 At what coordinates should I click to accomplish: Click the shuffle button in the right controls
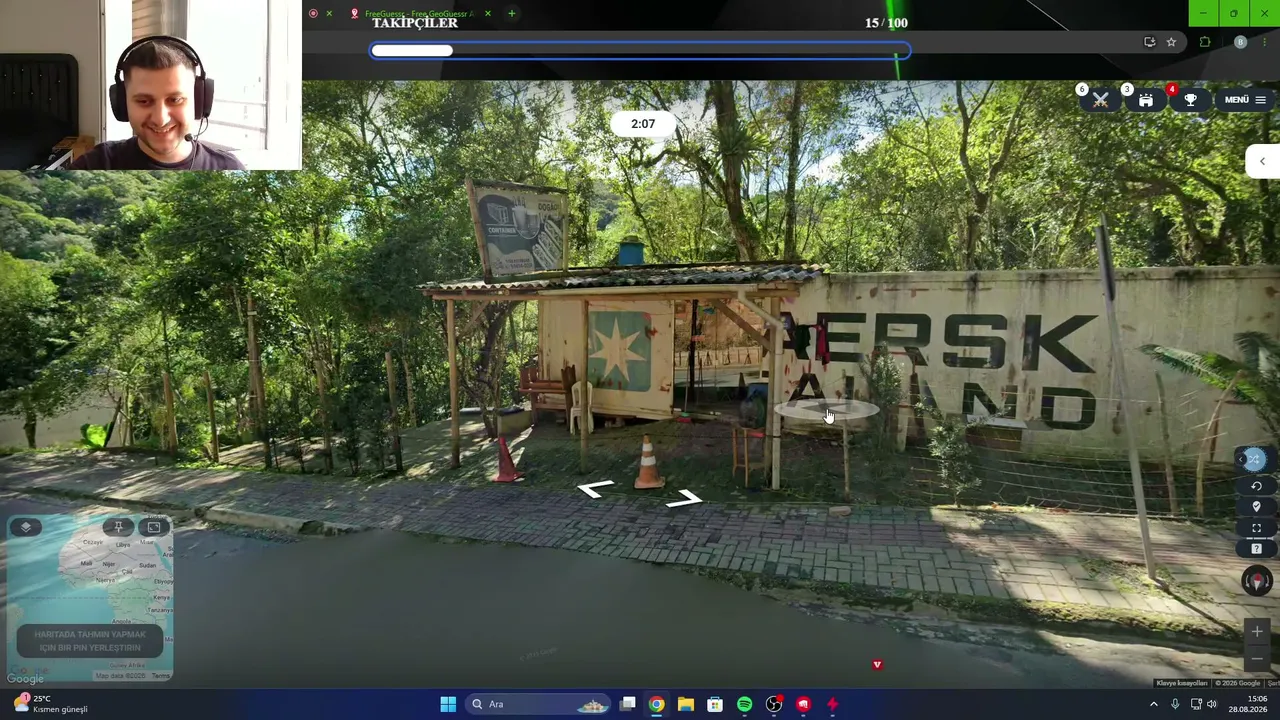tap(1253, 459)
